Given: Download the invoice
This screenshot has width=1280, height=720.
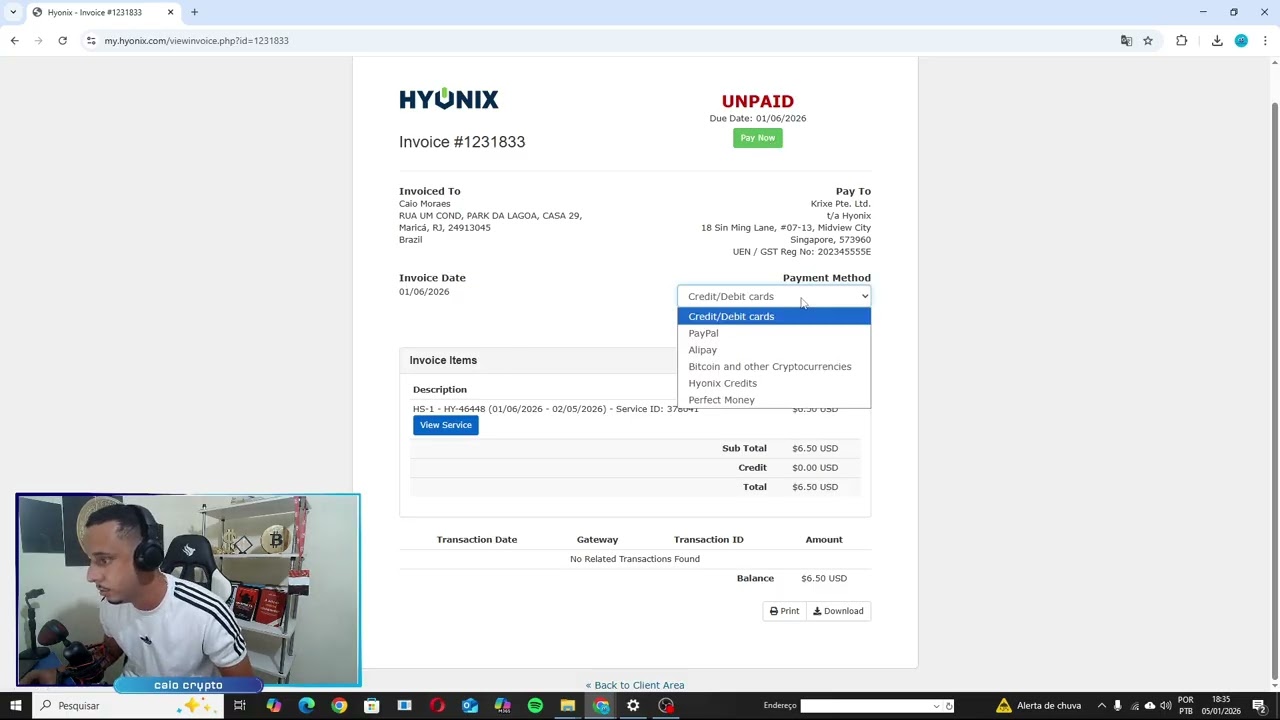Looking at the screenshot, I should [838, 611].
